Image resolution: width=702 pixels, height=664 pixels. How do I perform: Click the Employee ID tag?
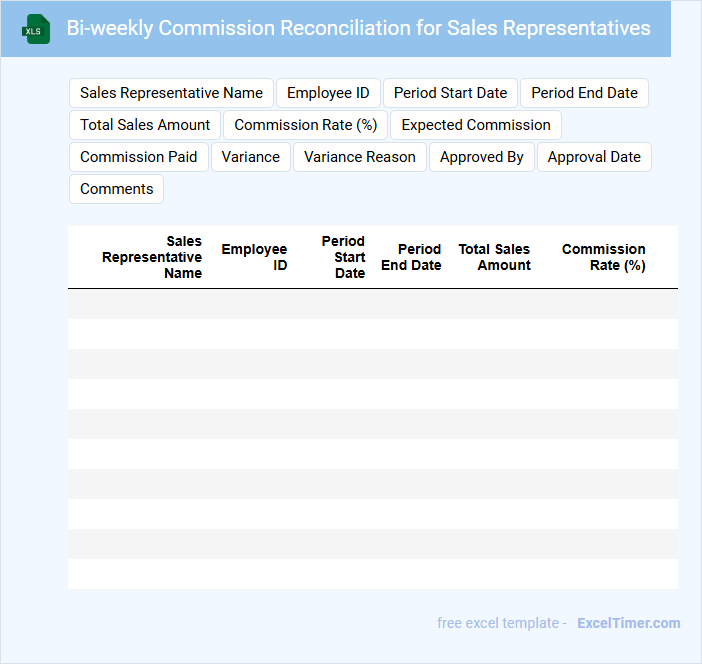(328, 93)
